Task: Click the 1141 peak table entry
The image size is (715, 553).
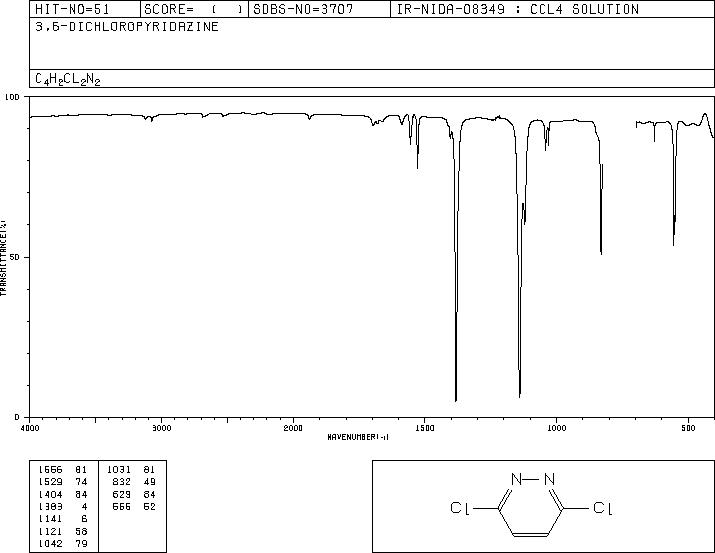Action: tap(51, 519)
